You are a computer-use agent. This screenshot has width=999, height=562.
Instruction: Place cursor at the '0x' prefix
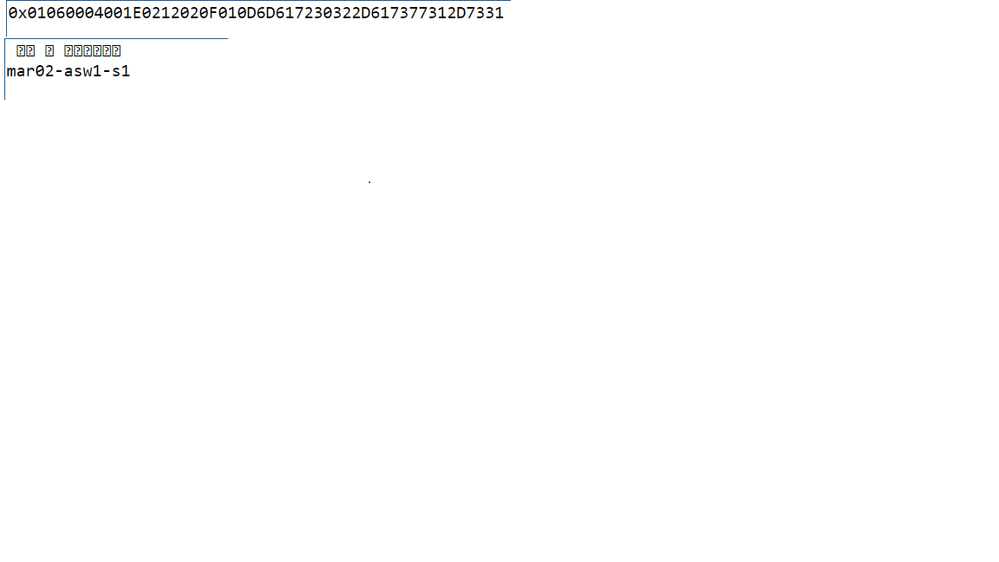[x=18, y=13]
